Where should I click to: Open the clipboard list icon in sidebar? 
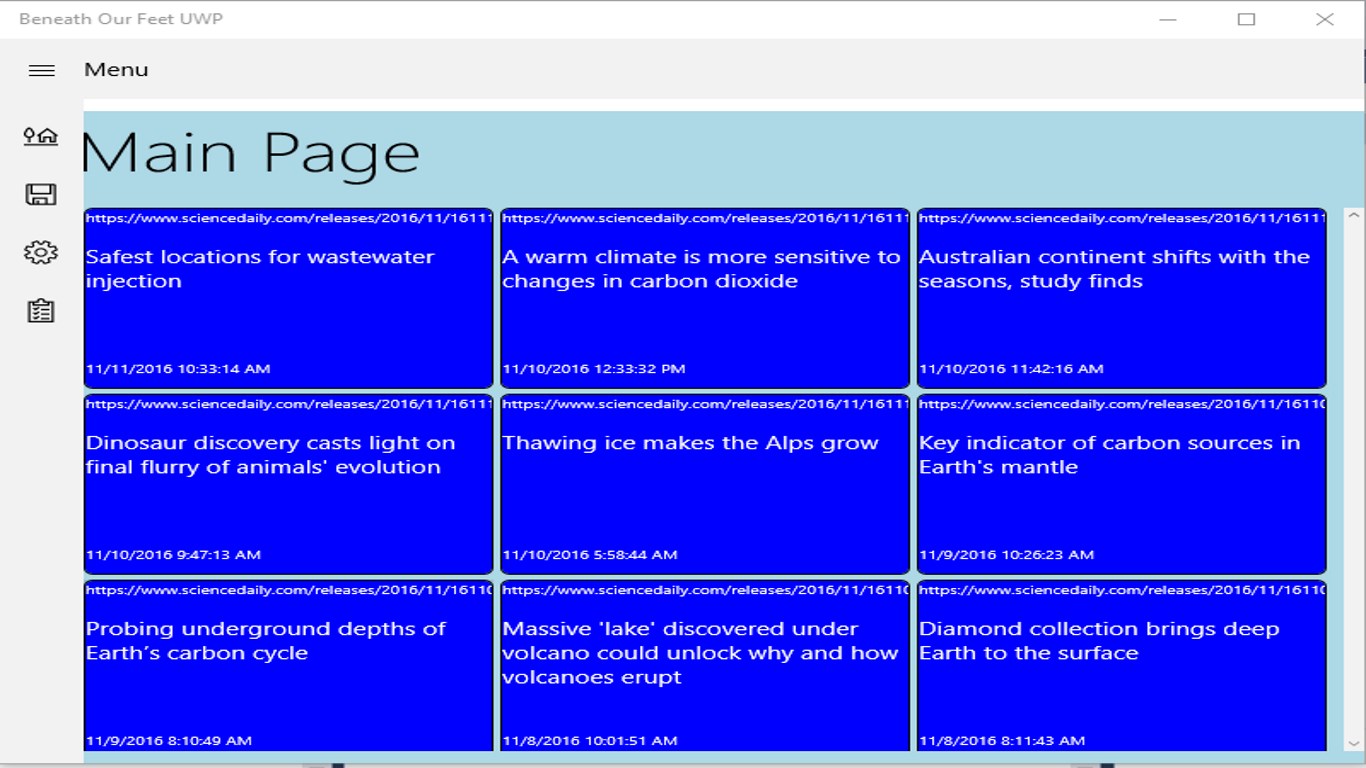[x=41, y=311]
